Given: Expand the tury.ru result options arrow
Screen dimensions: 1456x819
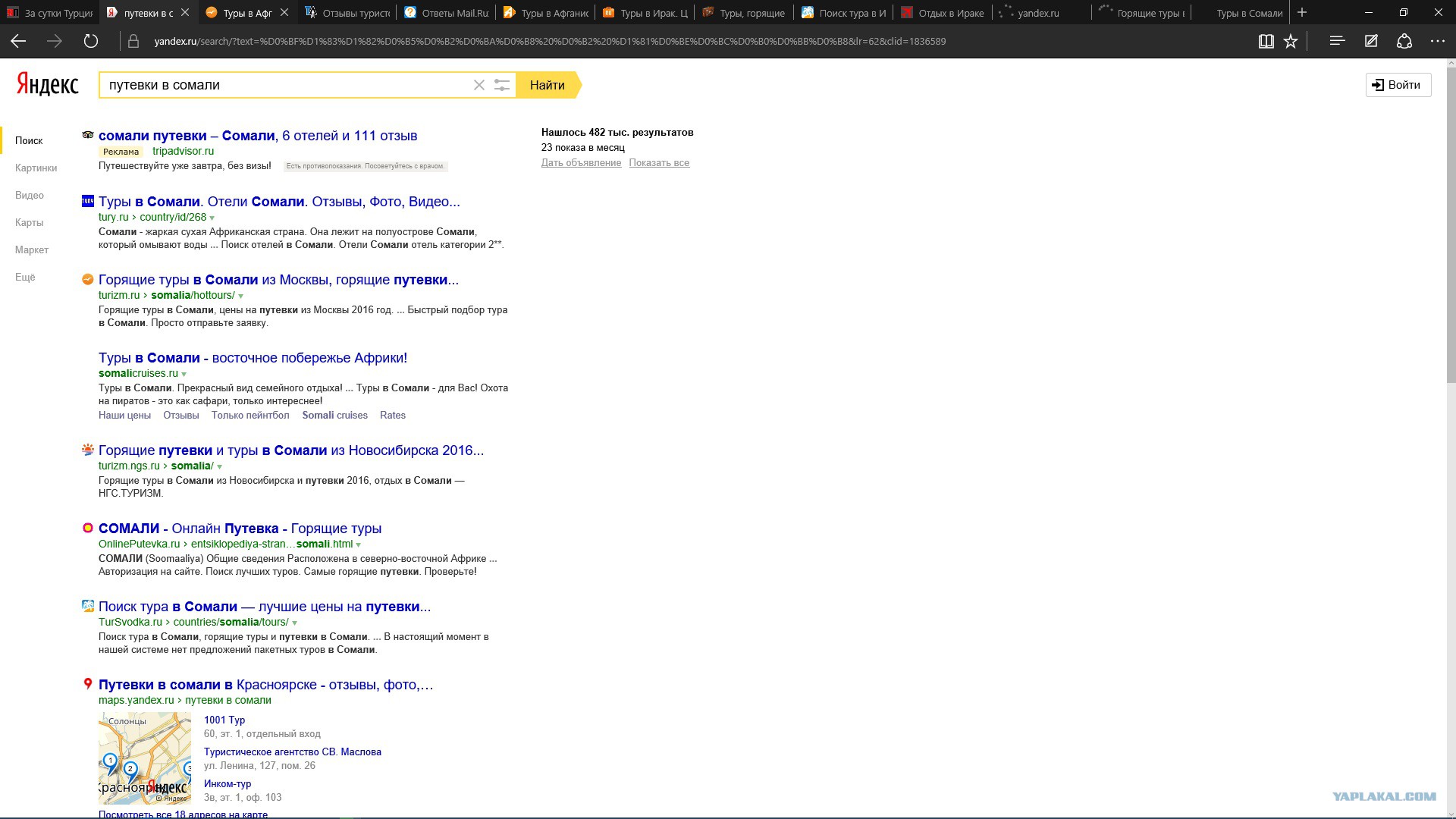Looking at the screenshot, I should 212,218.
